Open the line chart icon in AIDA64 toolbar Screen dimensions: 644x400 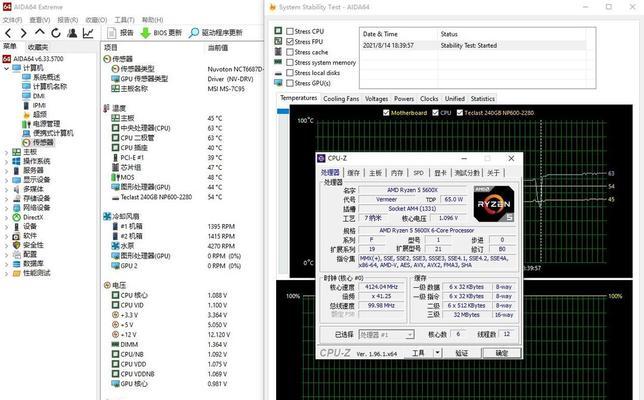[88, 33]
